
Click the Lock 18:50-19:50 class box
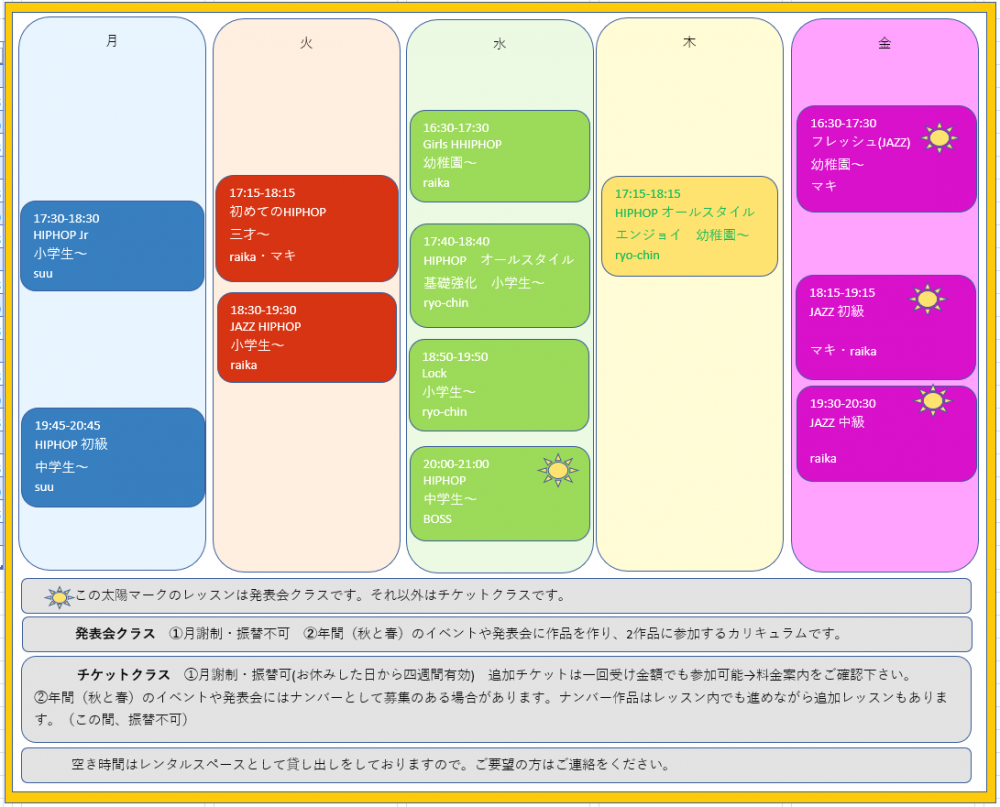point(499,385)
